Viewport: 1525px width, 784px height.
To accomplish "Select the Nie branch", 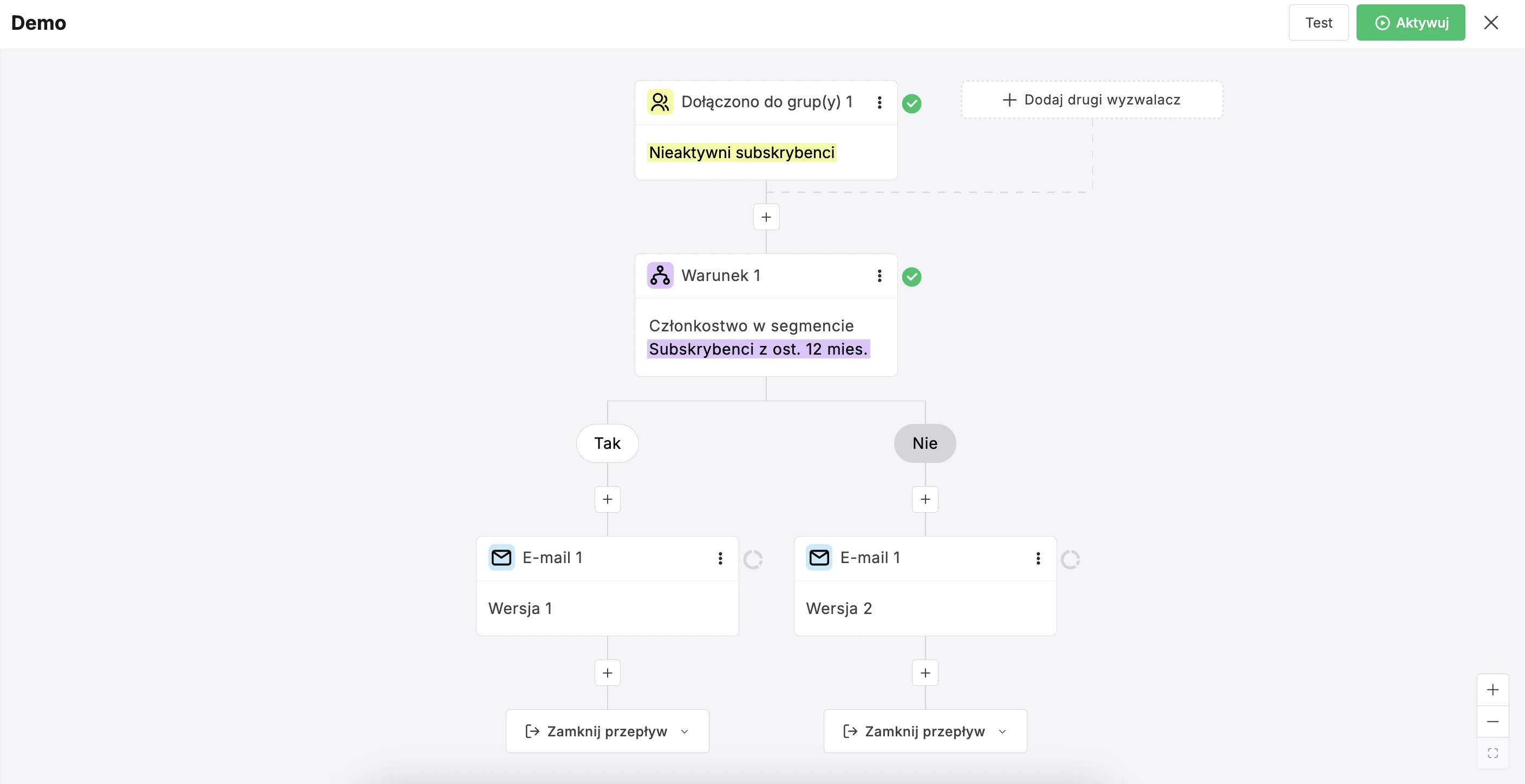I will tap(925, 443).
